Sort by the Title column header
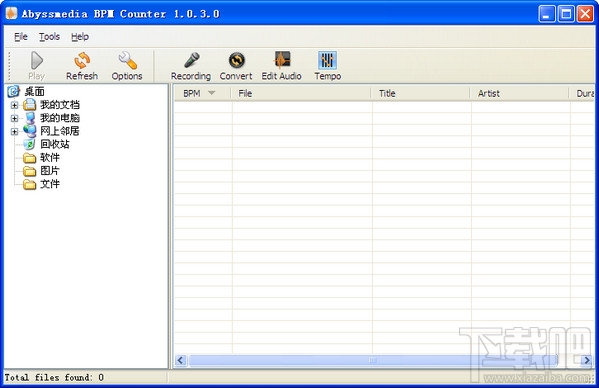The image size is (599, 388). tap(421, 94)
